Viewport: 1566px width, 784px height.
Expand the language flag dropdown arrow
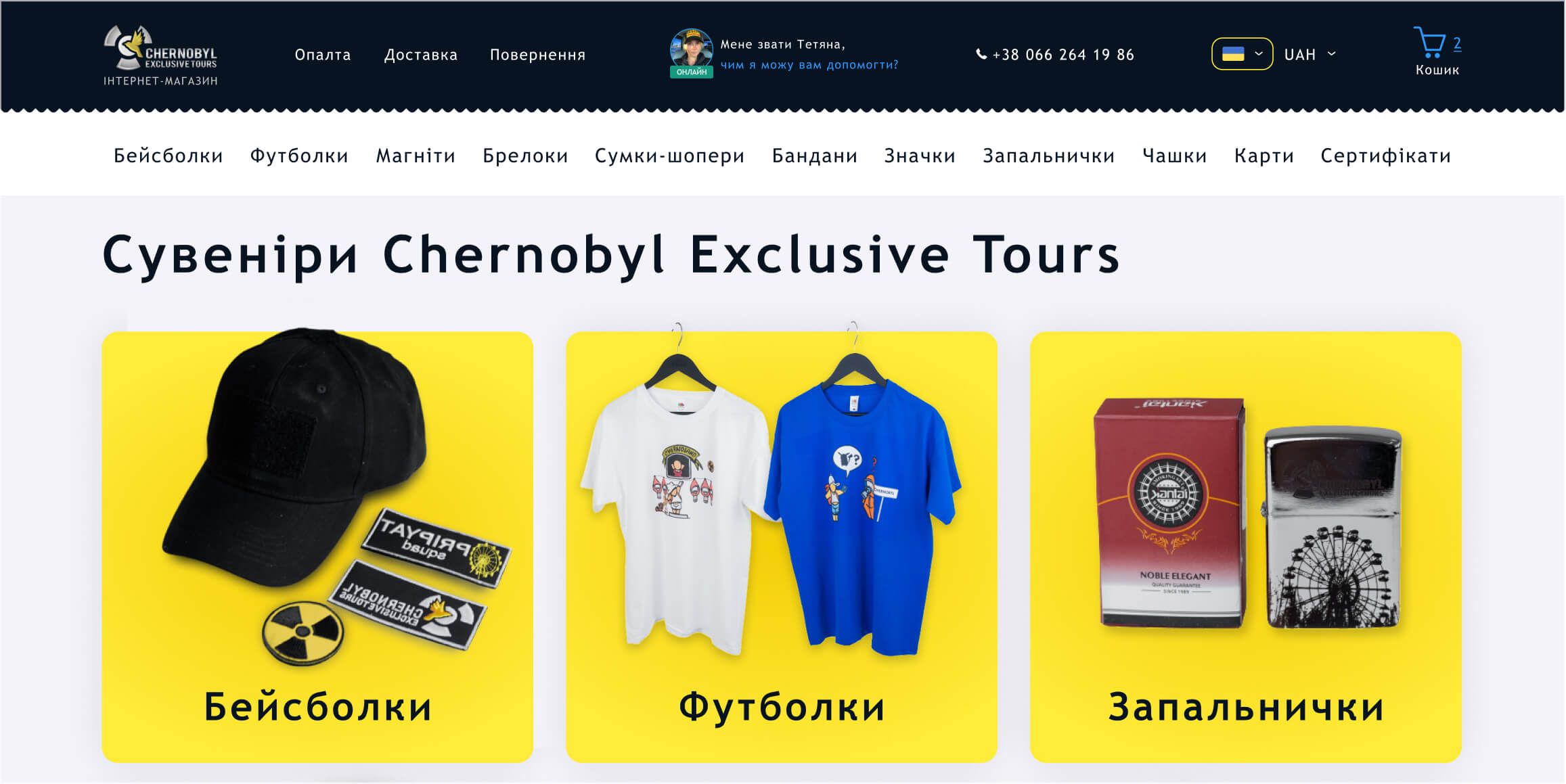pos(1259,54)
